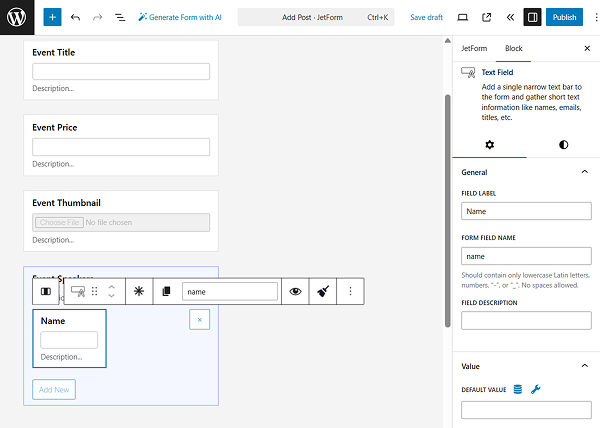The height and width of the screenshot is (428, 600).
Task: Edit Description under Event Price
Action: (53, 164)
